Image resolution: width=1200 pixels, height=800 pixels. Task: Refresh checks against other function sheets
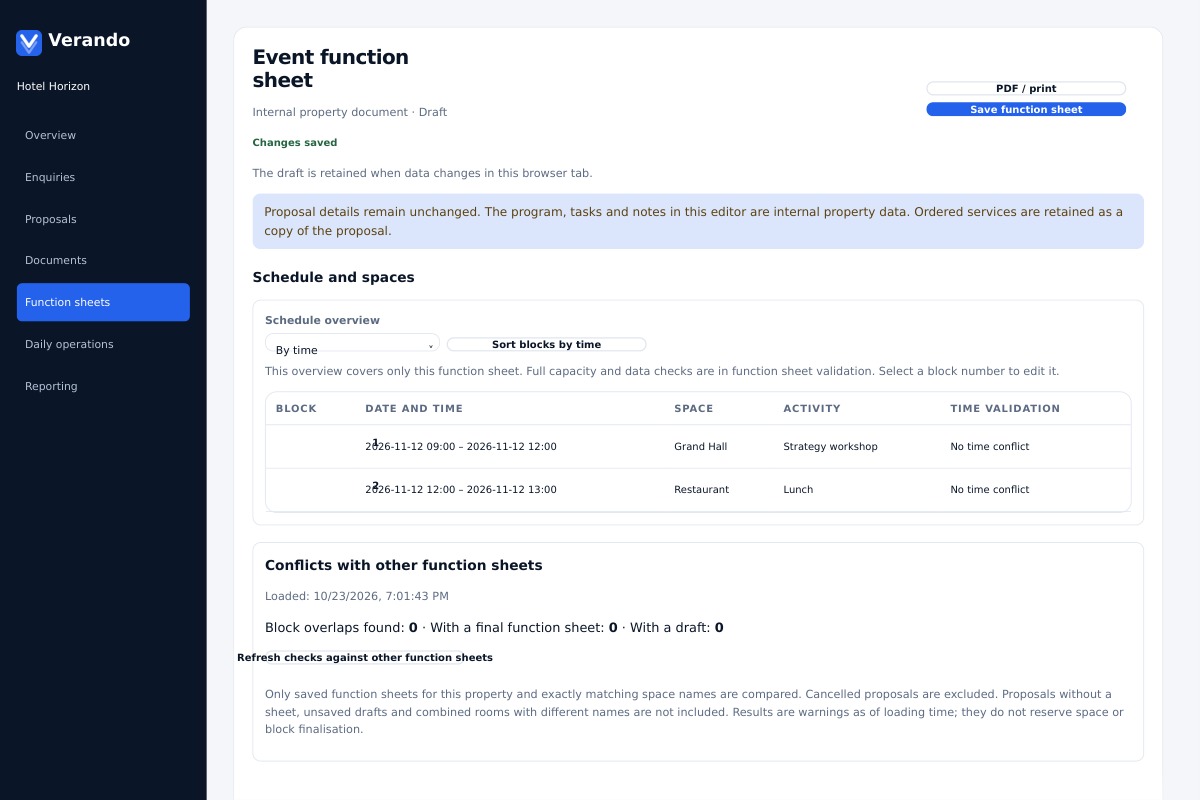click(x=365, y=657)
